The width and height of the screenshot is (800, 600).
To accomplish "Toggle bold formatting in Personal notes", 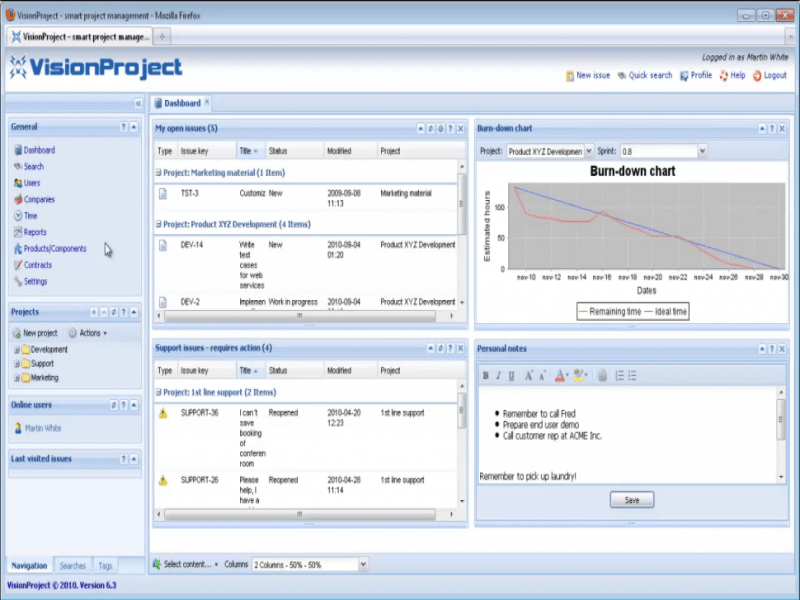I will [x=486, y=376].
